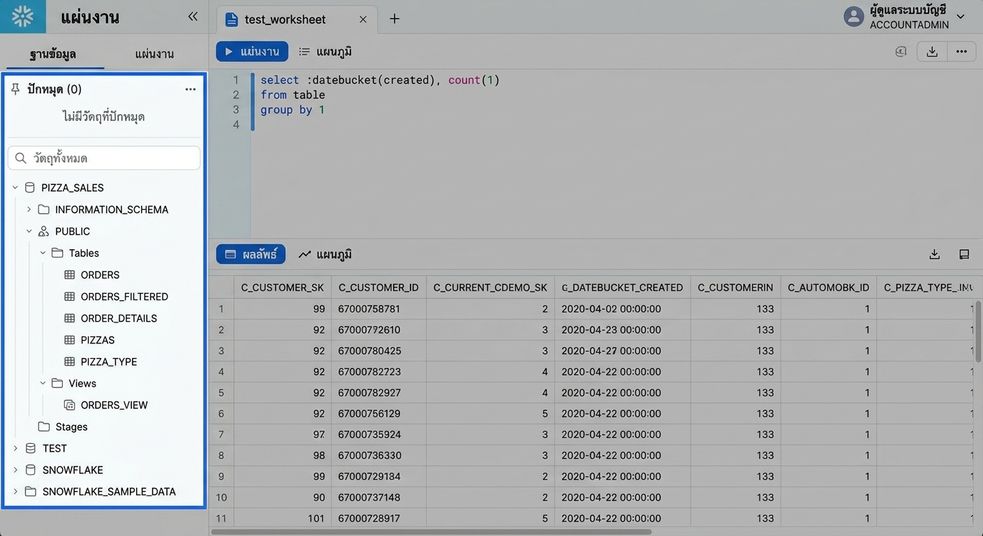Viewport: 983px width, 536px height.
Task: Select the PIZZA_TYPE table
Action: click(x=108, y=362)
